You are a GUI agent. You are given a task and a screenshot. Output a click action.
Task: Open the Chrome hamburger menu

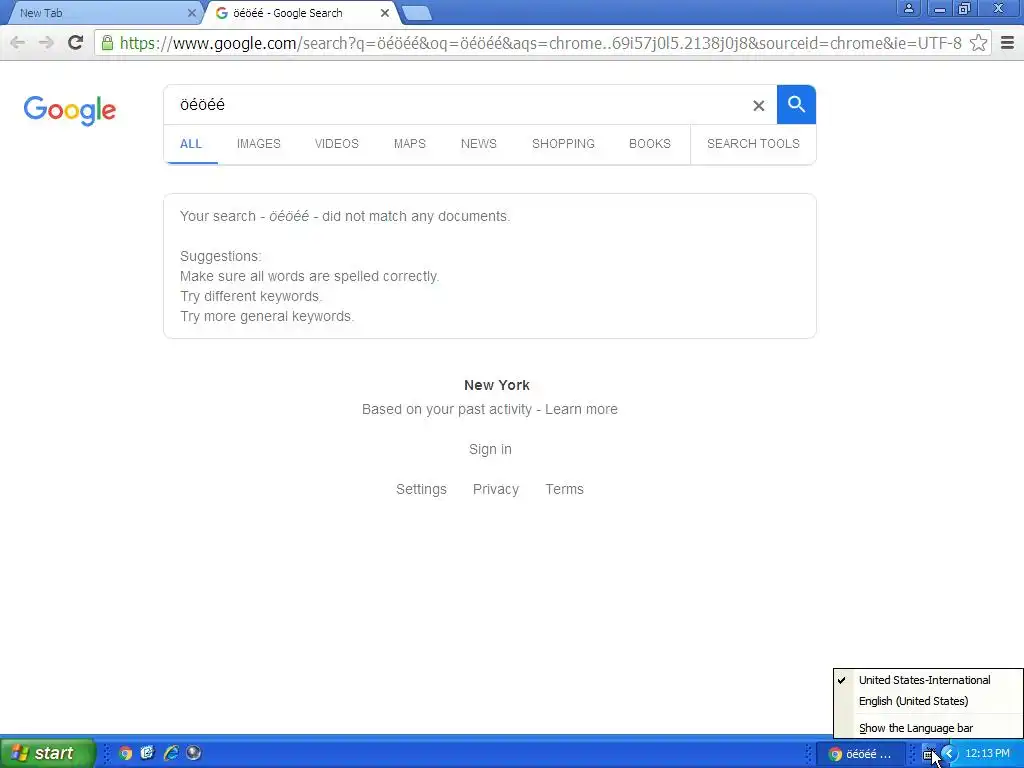[x=1007, y=43]
